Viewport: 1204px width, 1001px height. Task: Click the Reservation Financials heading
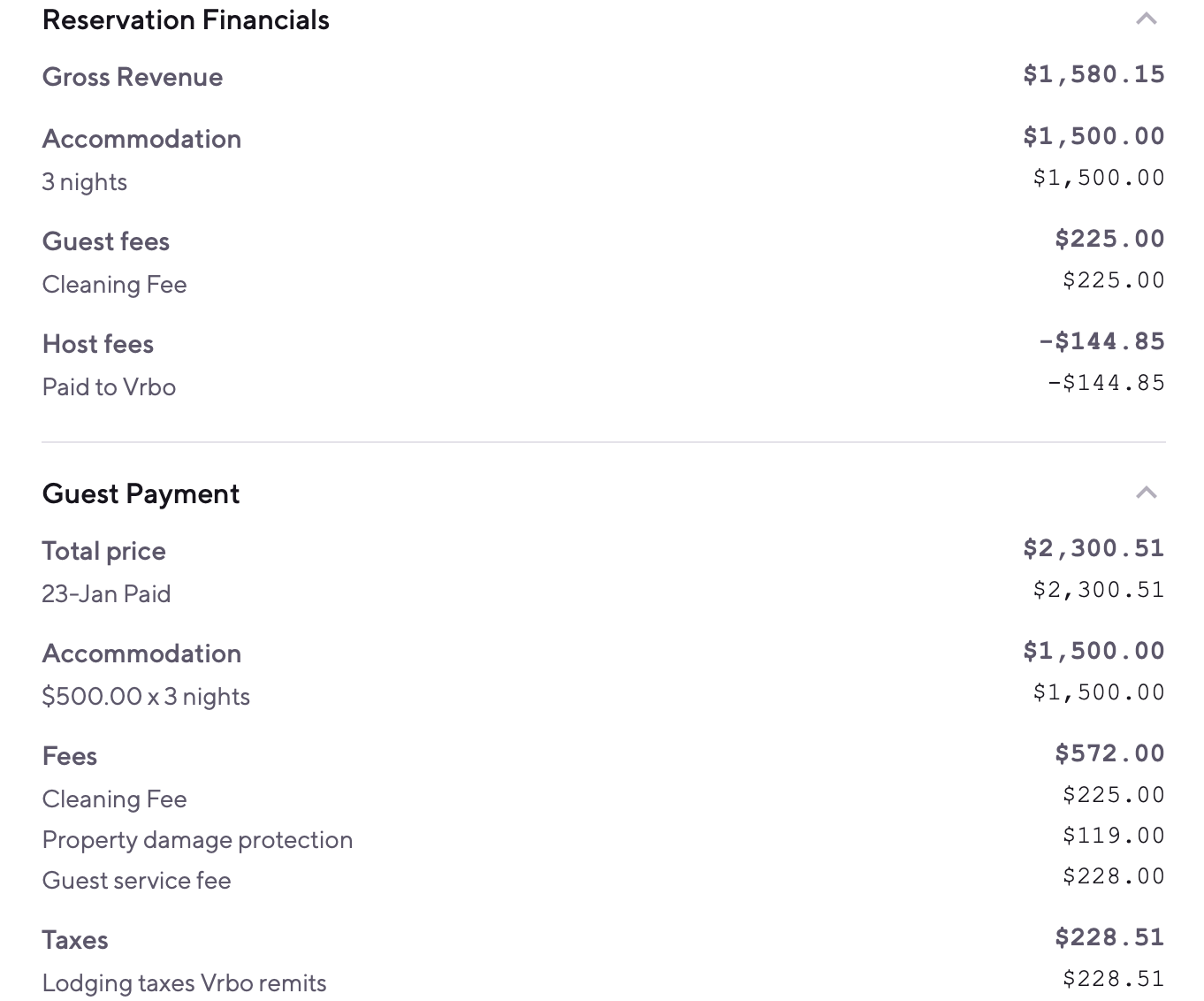[186, 20]
